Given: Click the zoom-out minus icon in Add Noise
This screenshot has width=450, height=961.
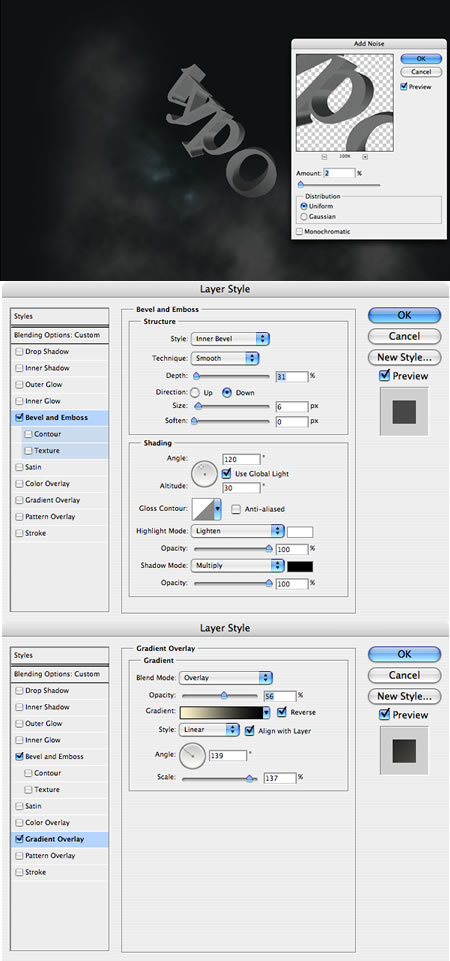Looking at the screenshot, I should point(324,157).
